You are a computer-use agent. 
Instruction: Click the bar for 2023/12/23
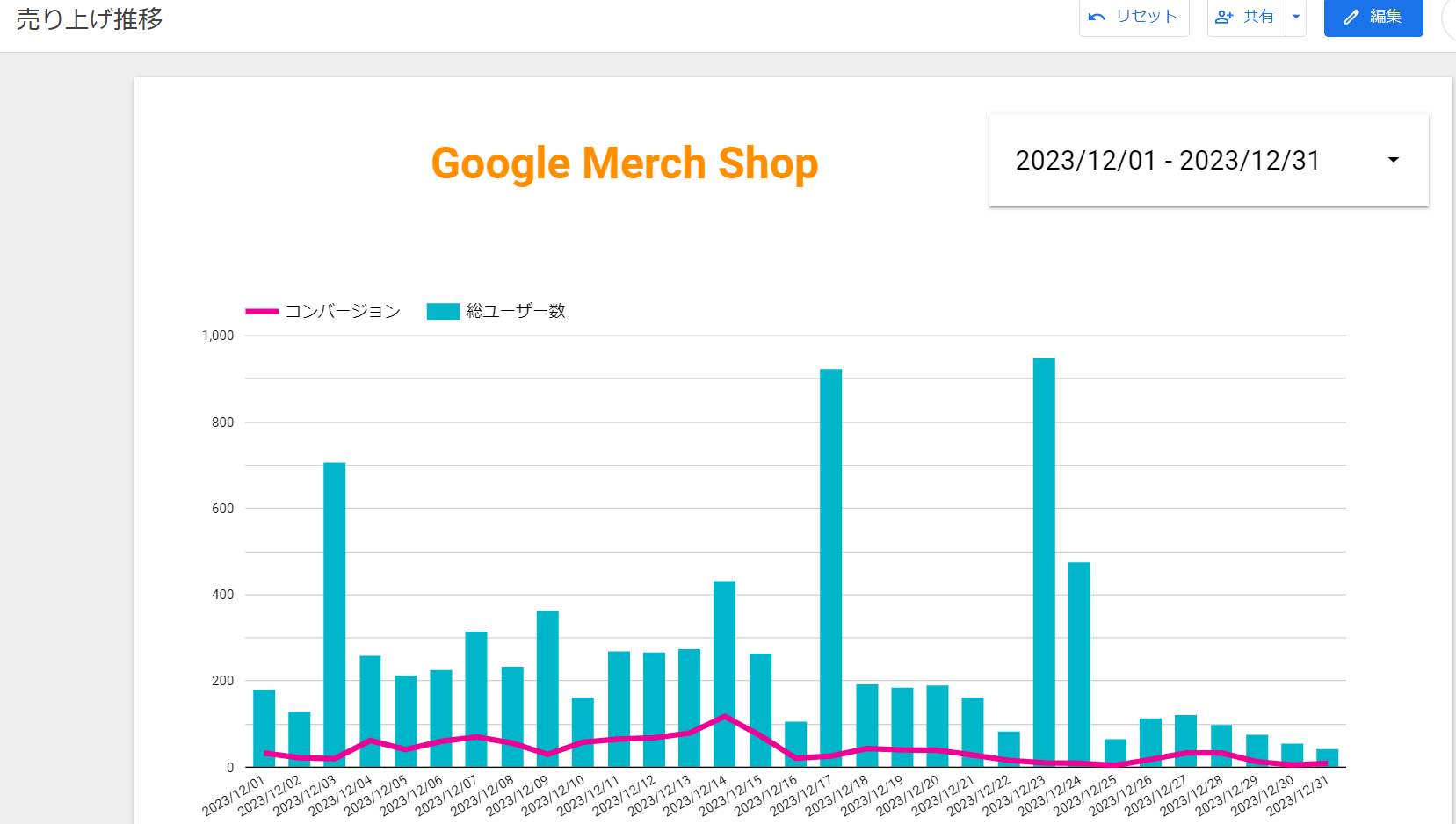tap(1044, 562)
